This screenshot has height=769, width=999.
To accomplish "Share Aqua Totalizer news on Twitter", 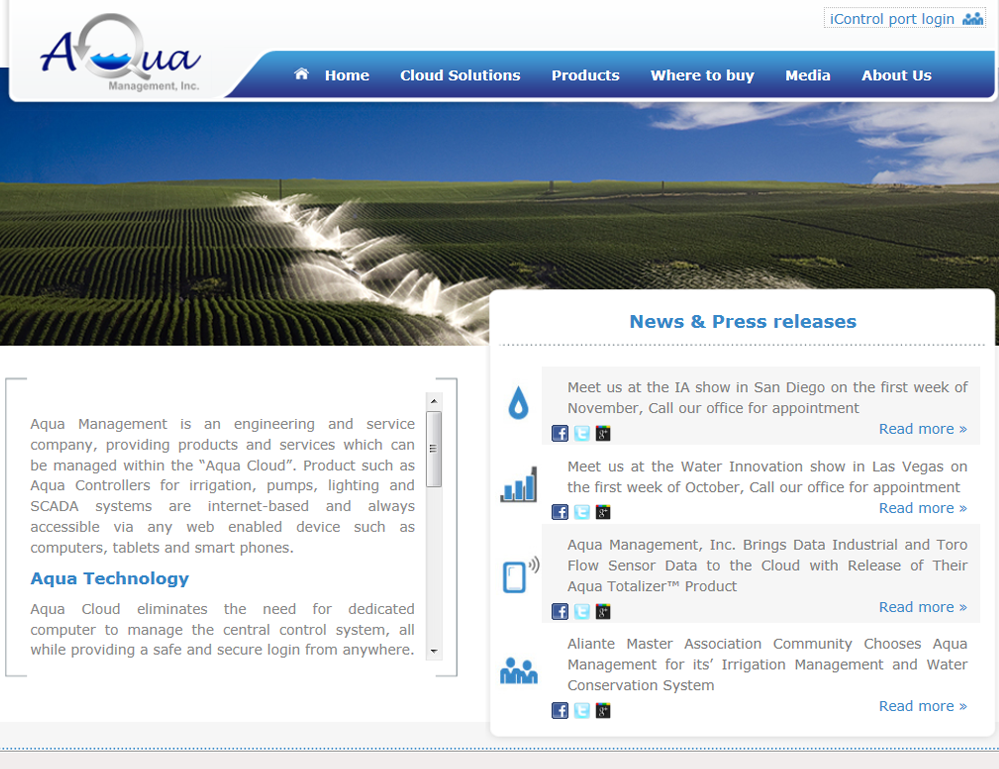I will [582, 612].
